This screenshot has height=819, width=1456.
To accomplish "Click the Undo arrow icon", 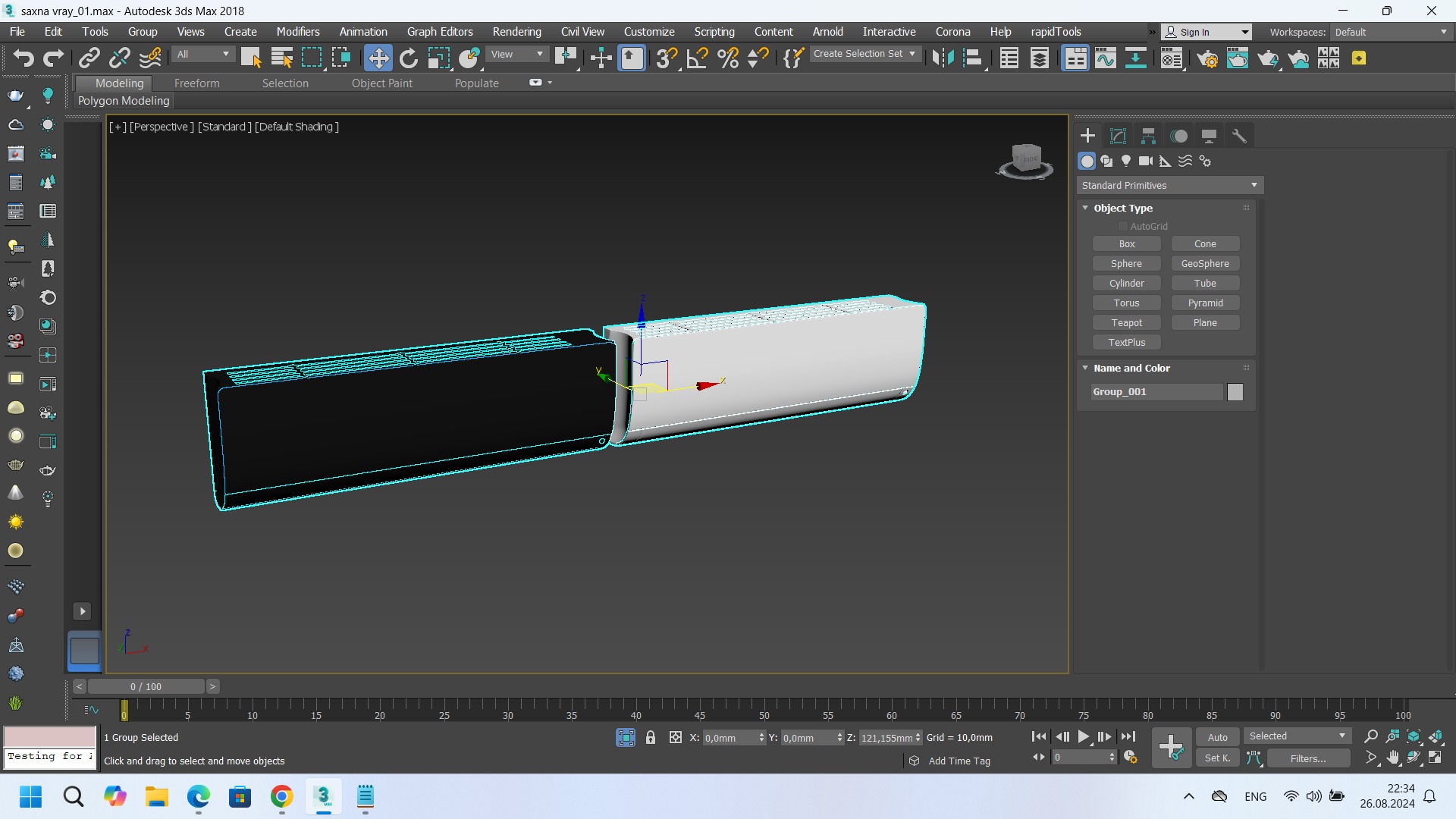I will click(24, 58).
